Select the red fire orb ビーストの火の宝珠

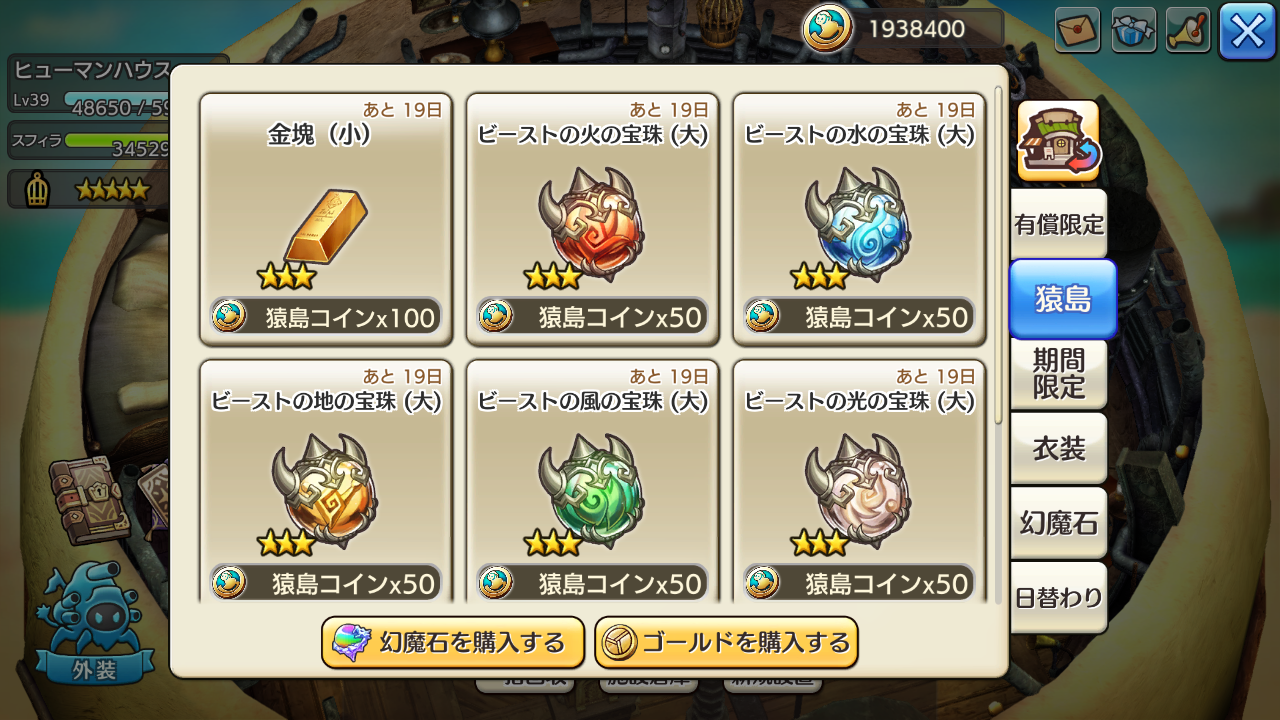point(593,219)
